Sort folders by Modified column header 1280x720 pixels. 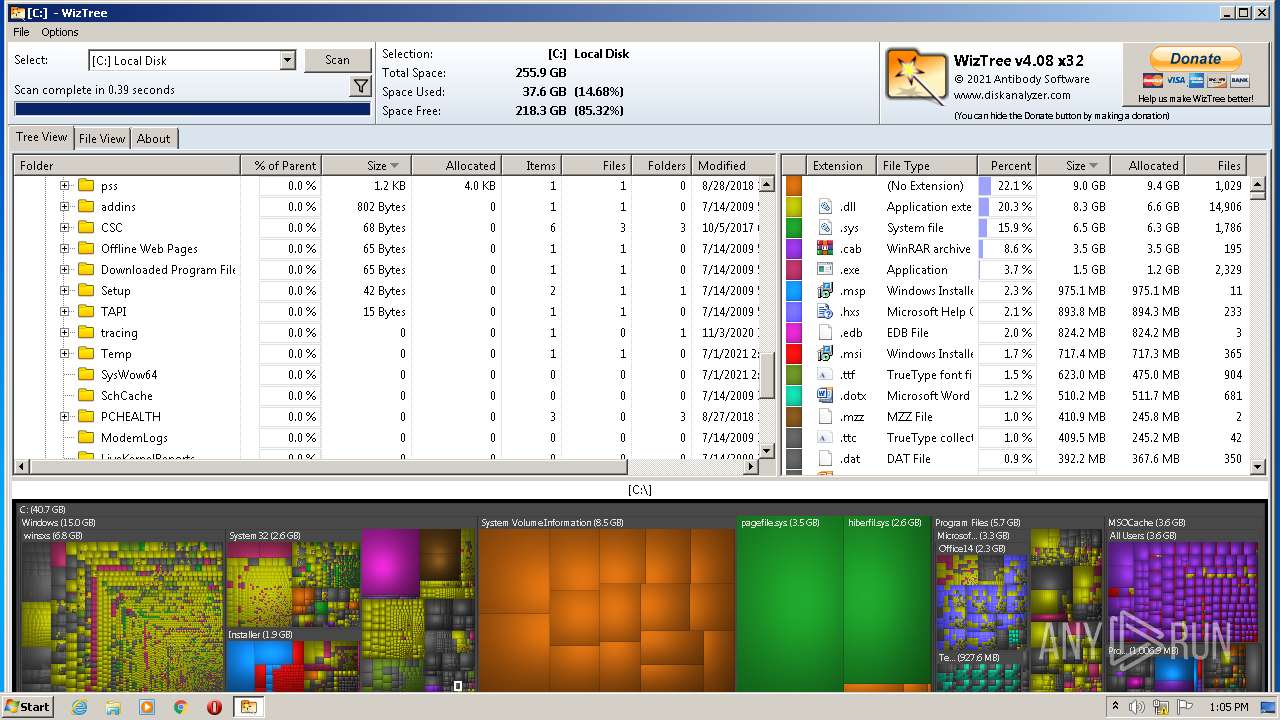(733, 165)
